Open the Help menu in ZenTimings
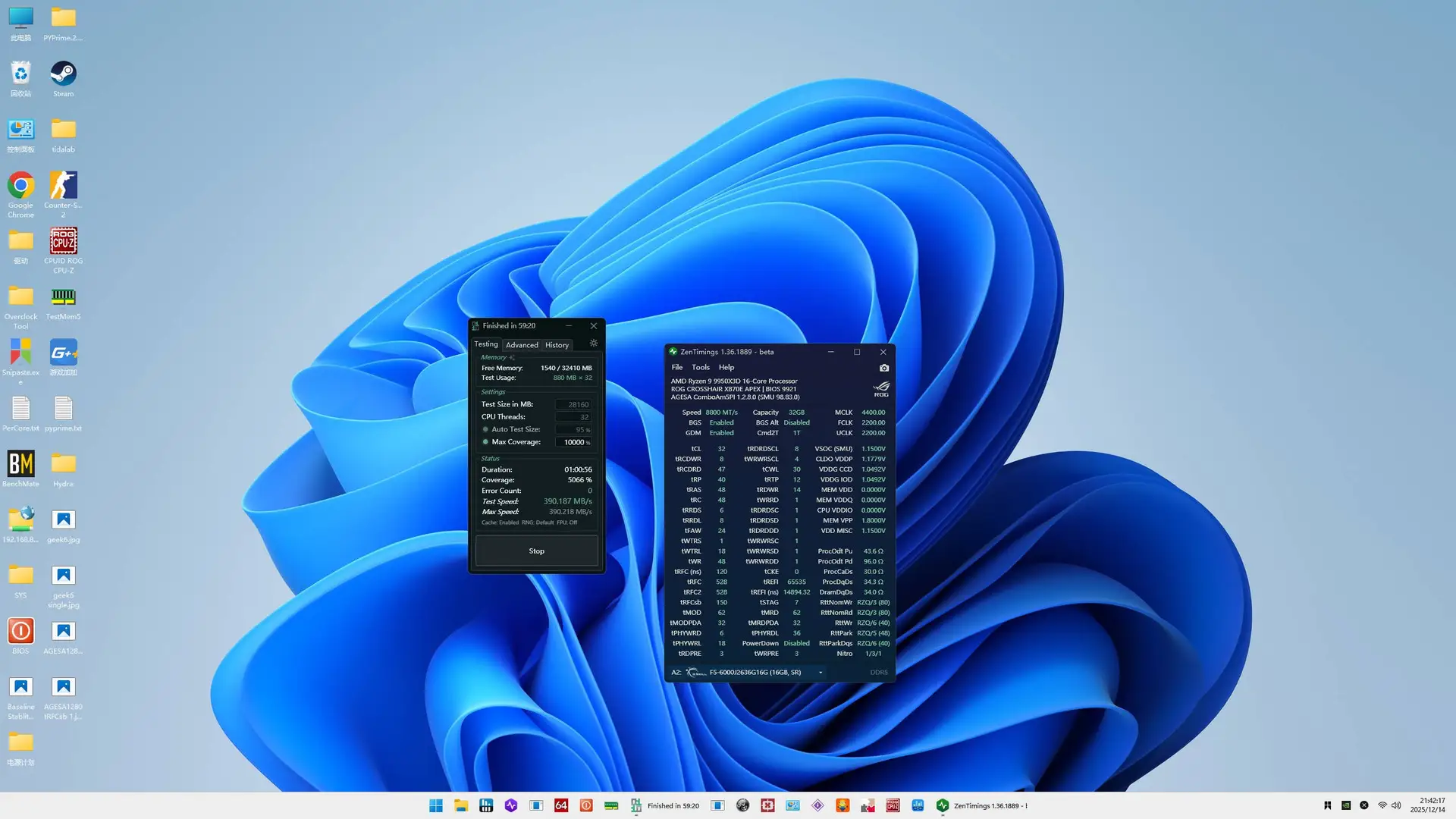This screenshot has width=1456, height=819. point(726,367)
